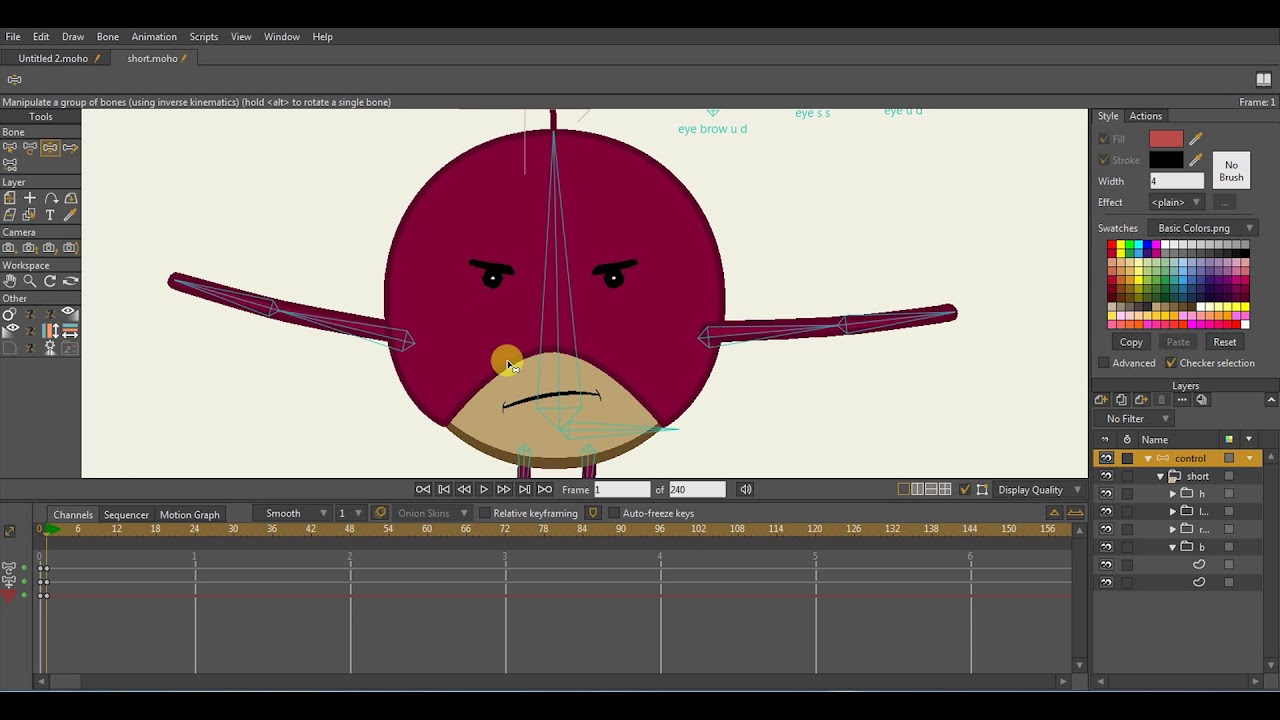Open the layer options three-dots button
1280x720 pixels.
tap(1182, 400)
